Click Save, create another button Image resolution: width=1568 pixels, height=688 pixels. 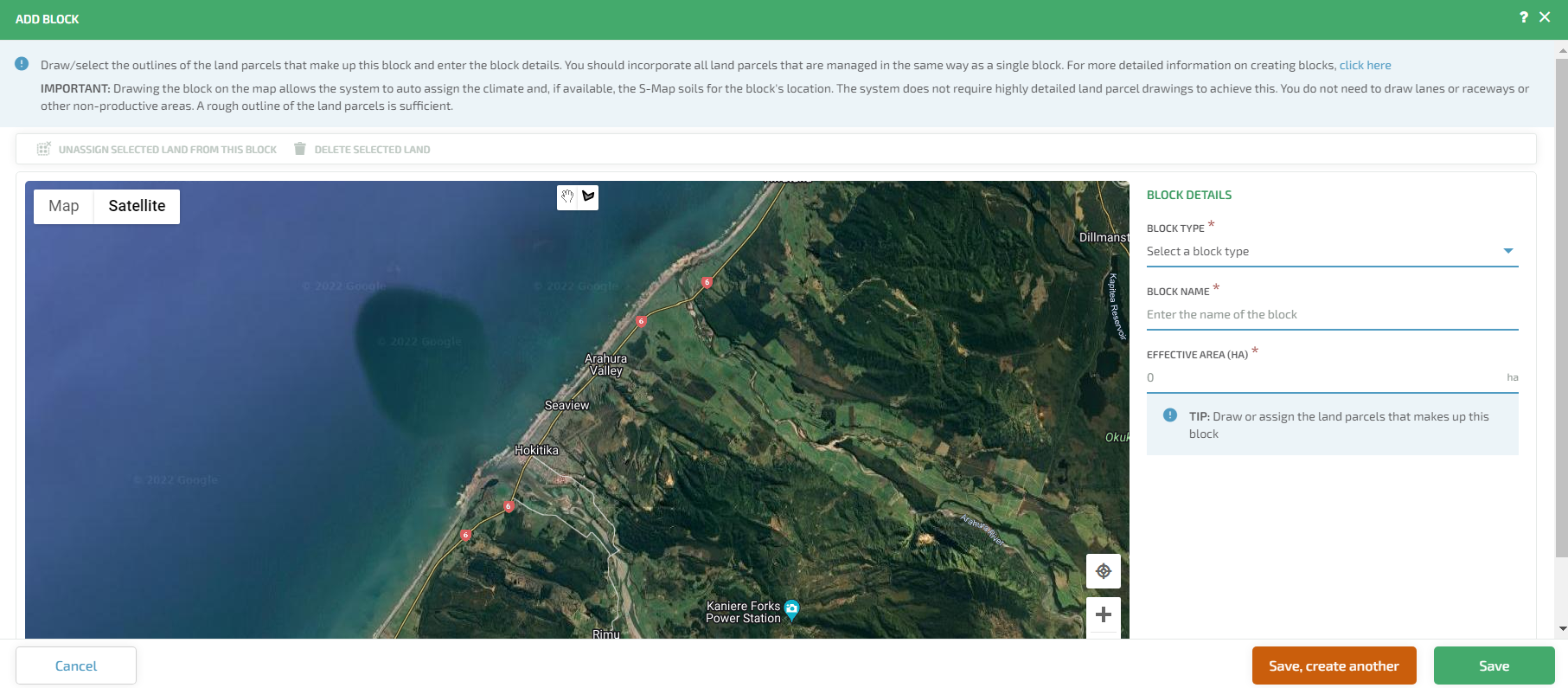[x=1334, y=665]
